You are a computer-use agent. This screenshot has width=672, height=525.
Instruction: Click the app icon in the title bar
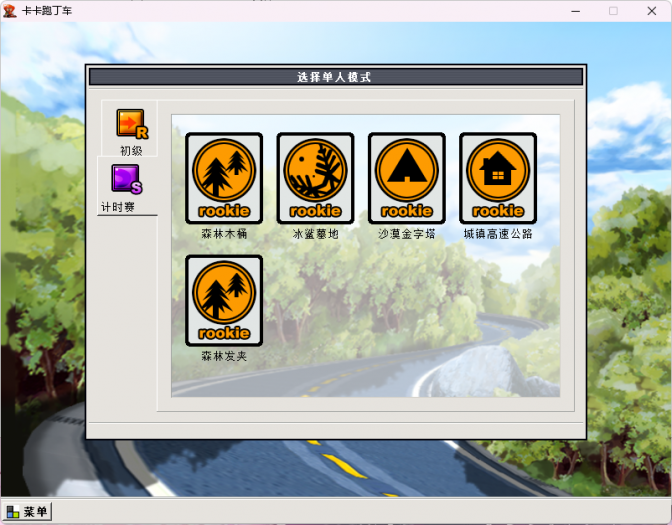10,10
